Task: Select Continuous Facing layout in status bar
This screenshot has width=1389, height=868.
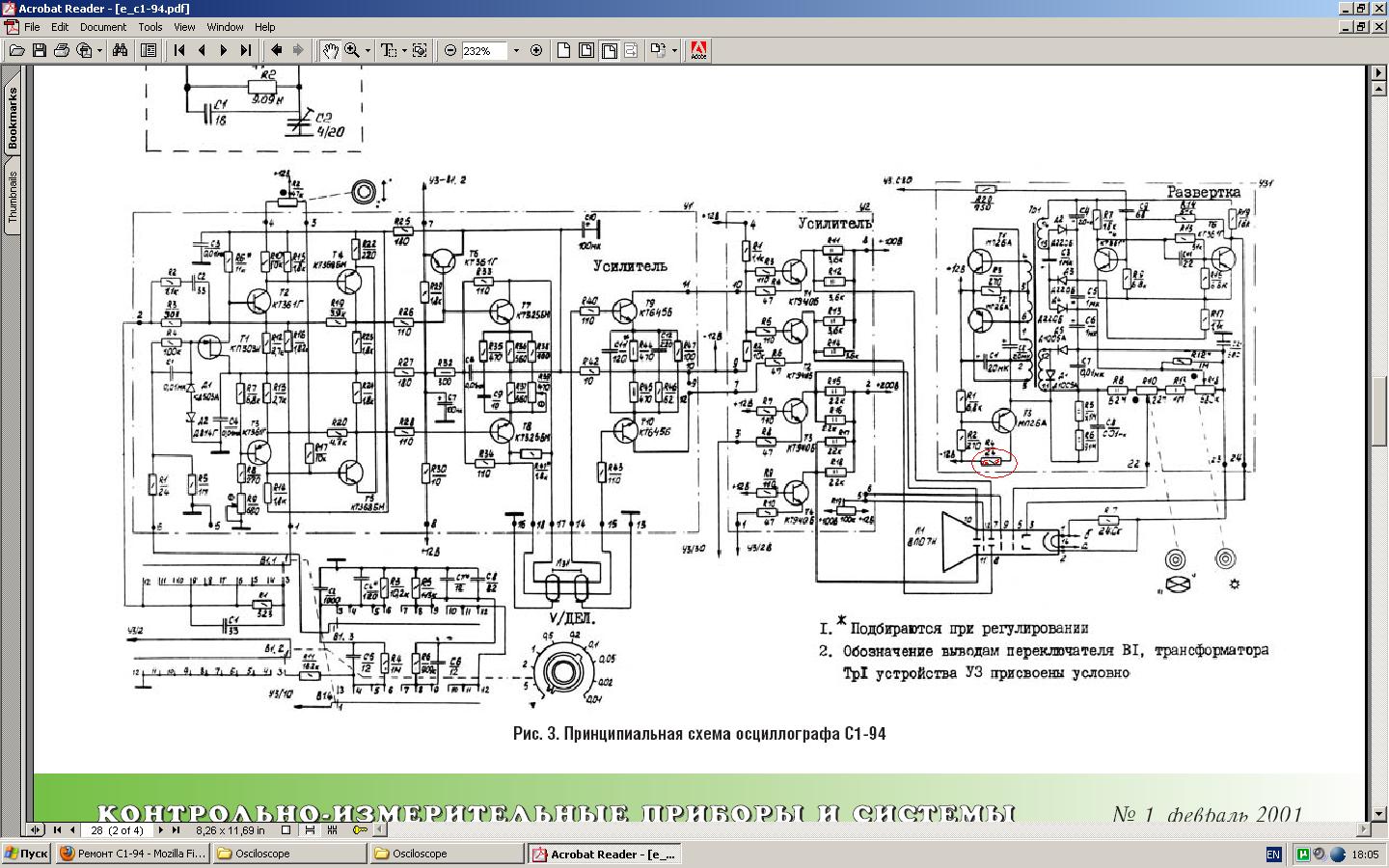Action: (x=333, y=829)
